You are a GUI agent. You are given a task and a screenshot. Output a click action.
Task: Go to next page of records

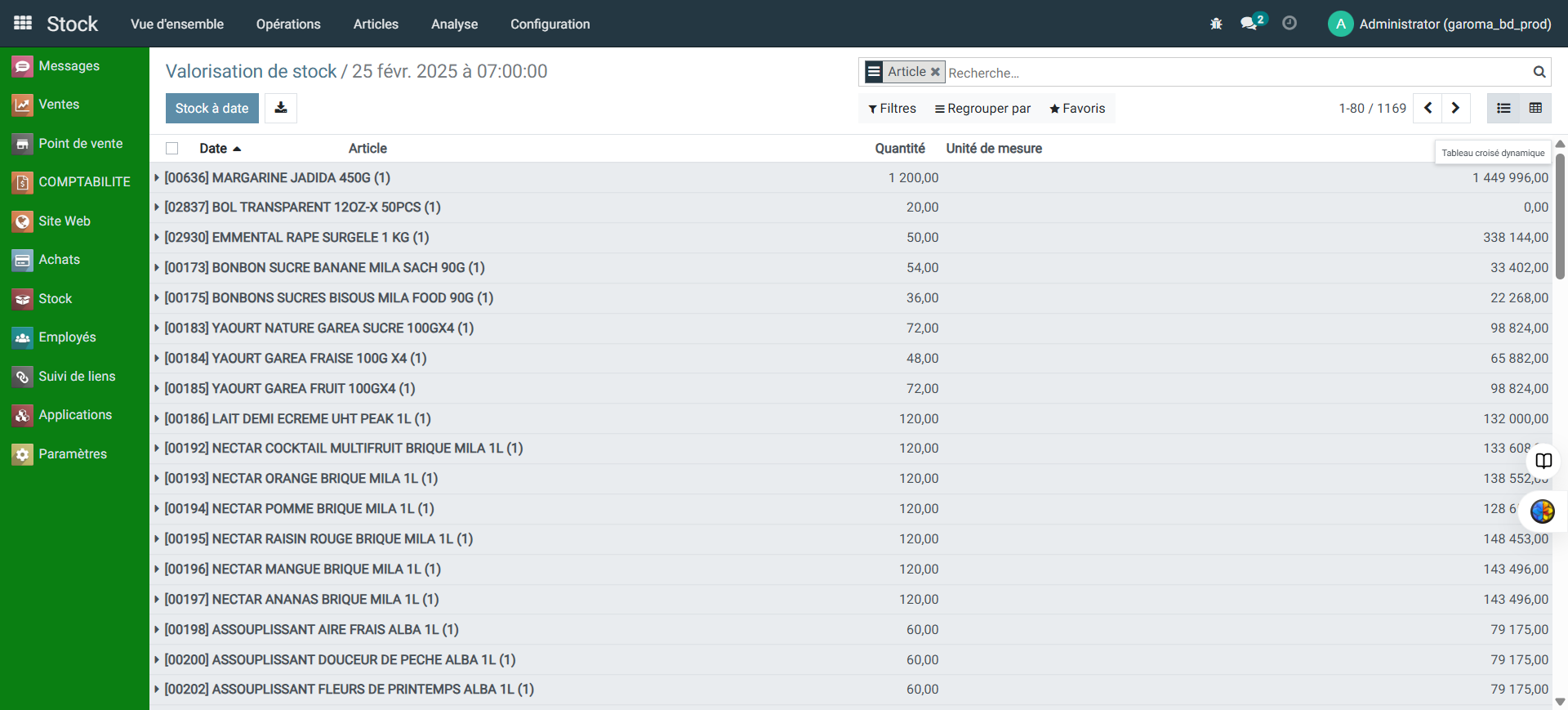(x=1455, y=108)
